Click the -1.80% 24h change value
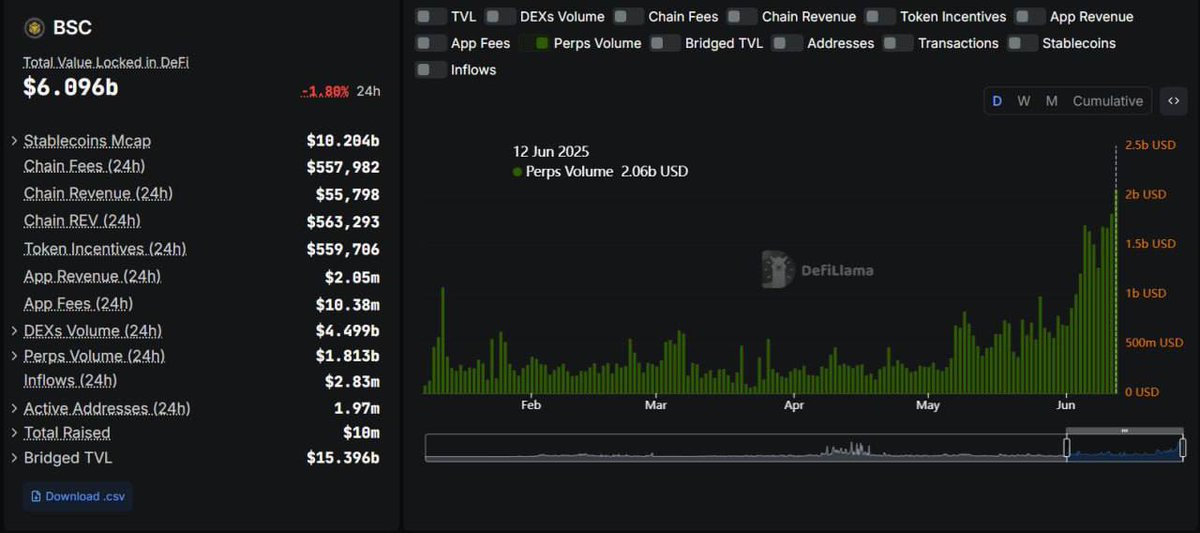This screenshot has width=1200, height=533. (x=325, y=91)
